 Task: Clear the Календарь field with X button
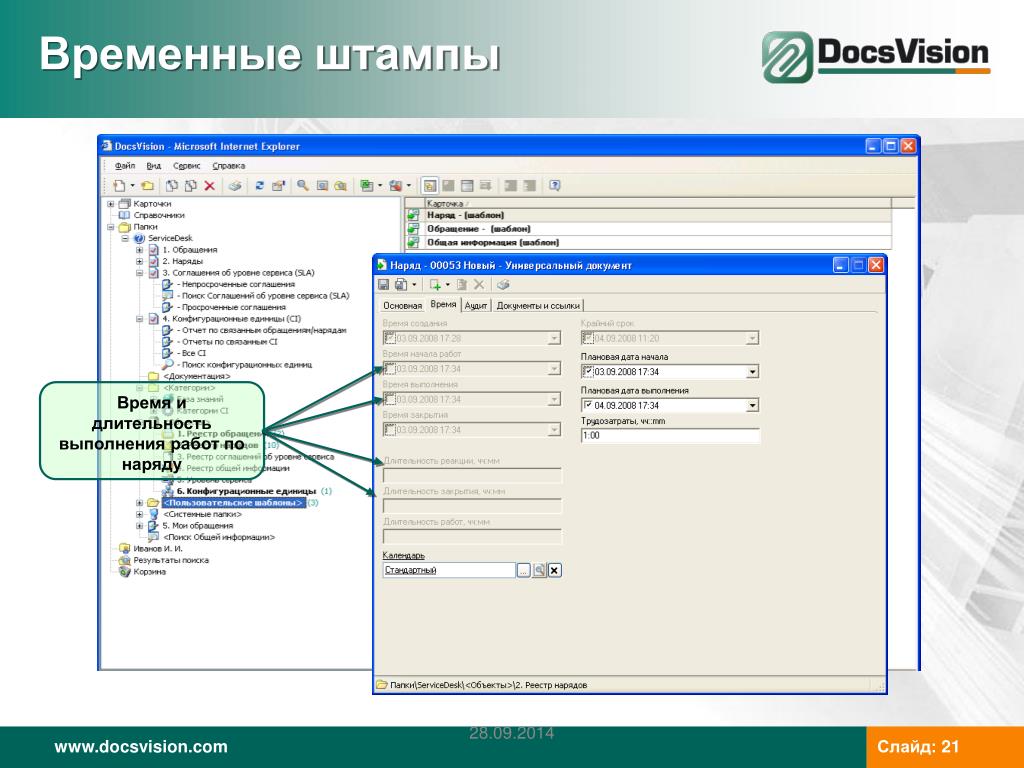pyautogui.click(x=554, y=571)
